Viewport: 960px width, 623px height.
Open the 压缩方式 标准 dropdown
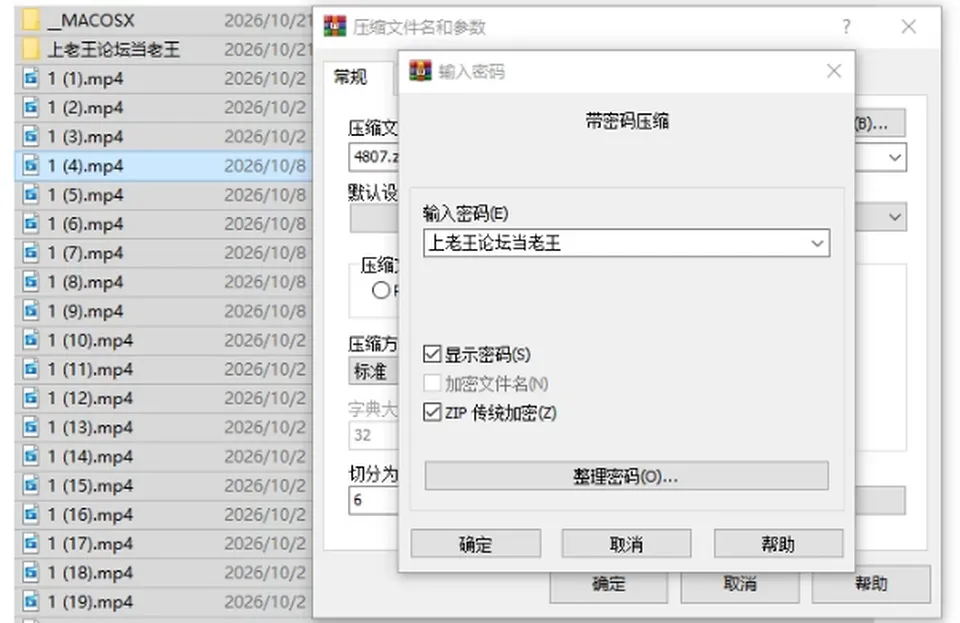[x=373, y=371]
